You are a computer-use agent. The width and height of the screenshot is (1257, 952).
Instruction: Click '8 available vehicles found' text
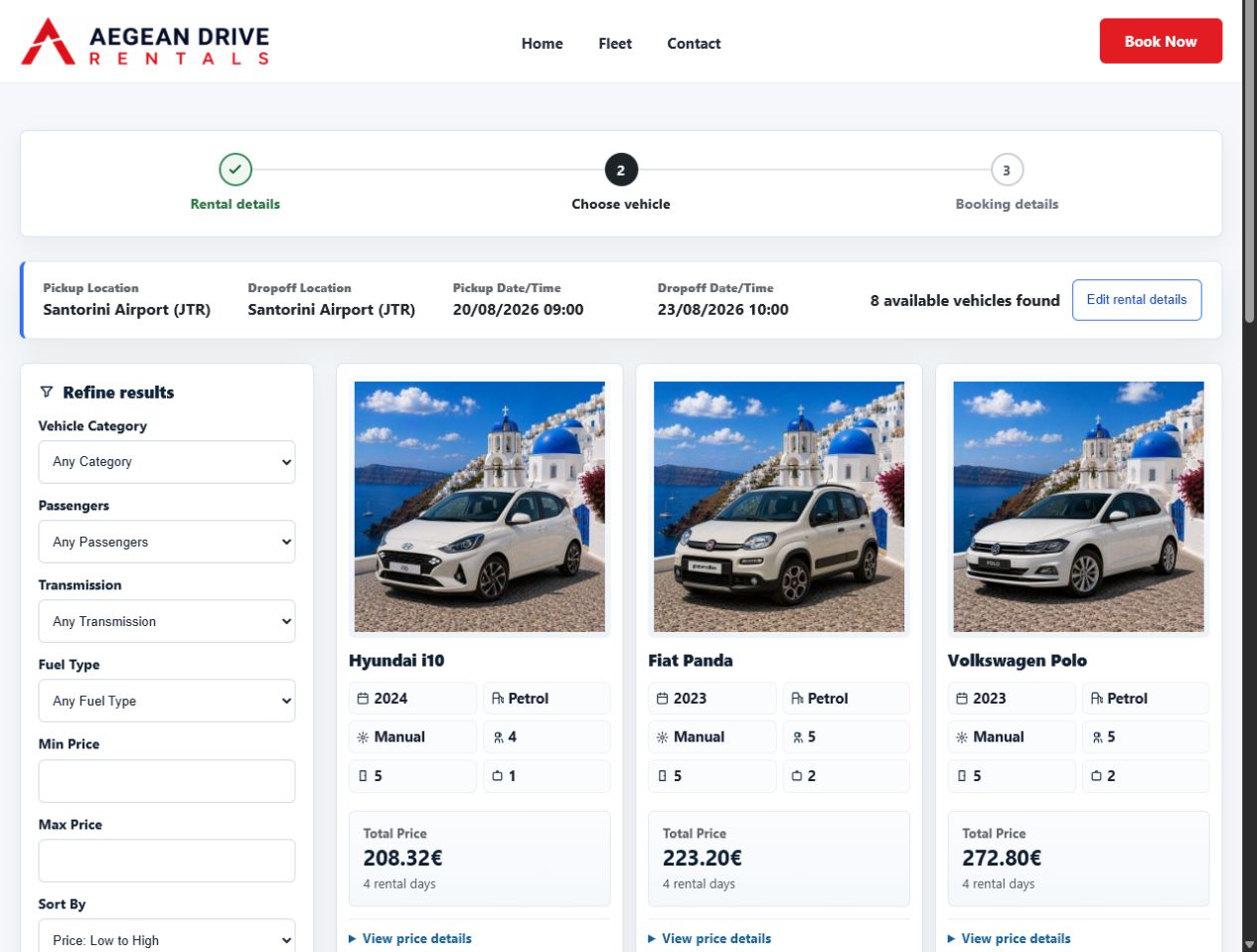point(965,300)
